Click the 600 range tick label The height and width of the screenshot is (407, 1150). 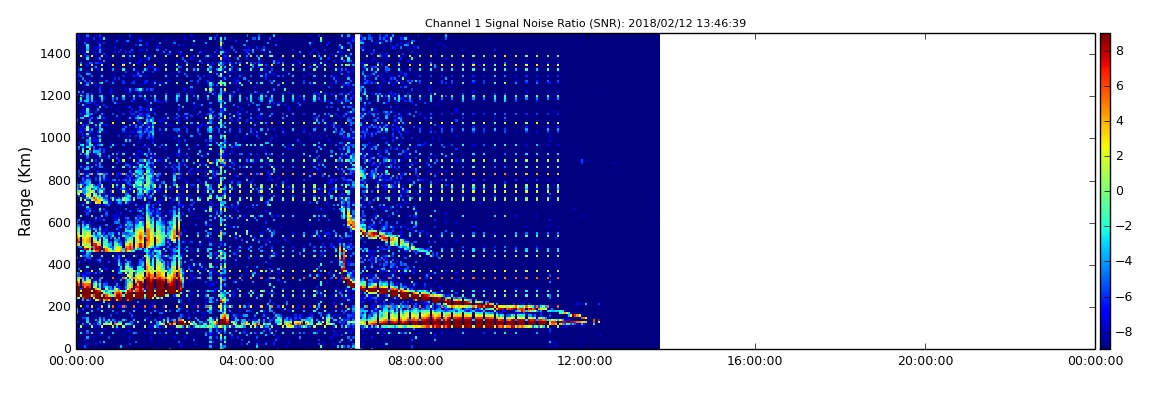60,222
